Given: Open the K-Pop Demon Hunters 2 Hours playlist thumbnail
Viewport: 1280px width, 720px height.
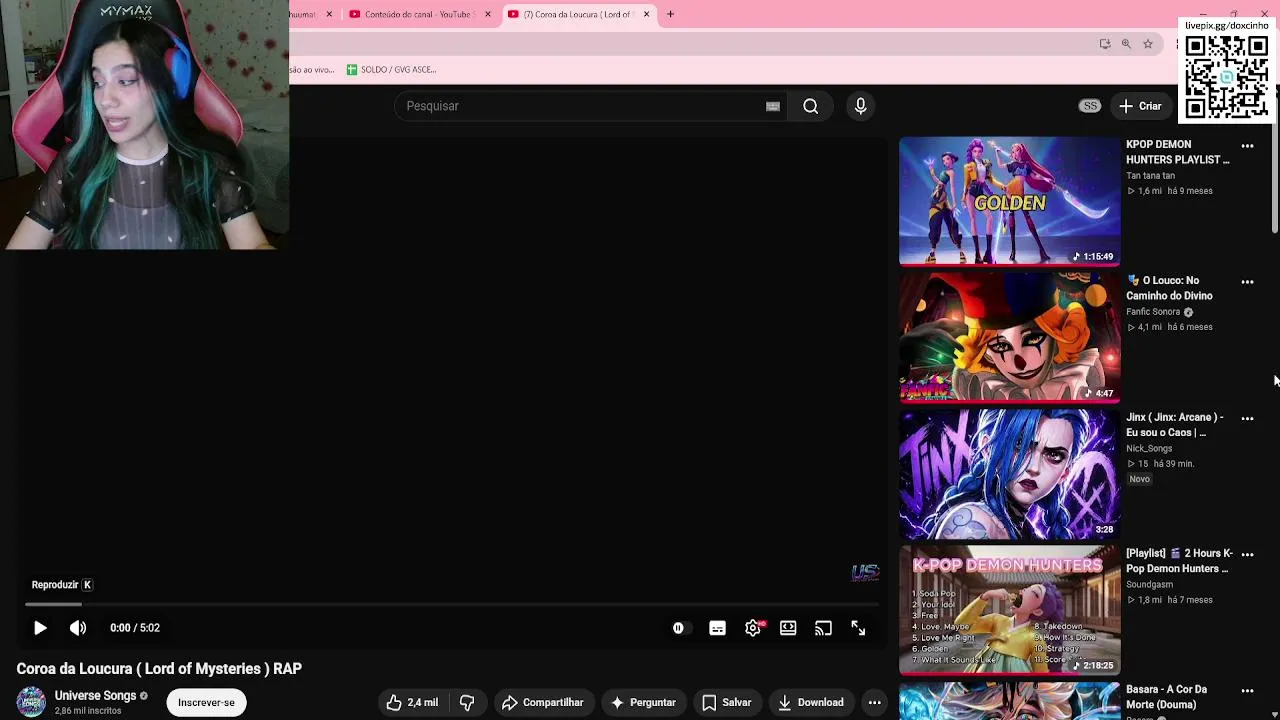Looking at the screenshot, I should click(x=1009, y=610).
